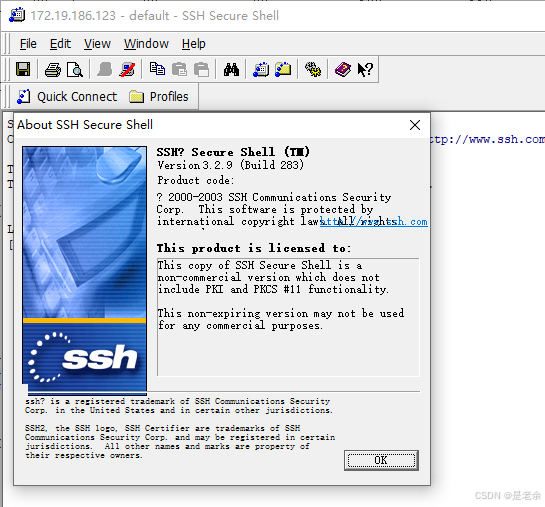Click the Context Help arrow icon
The height and width of the screenshot is (507, 545).
(x=365, y=69)
